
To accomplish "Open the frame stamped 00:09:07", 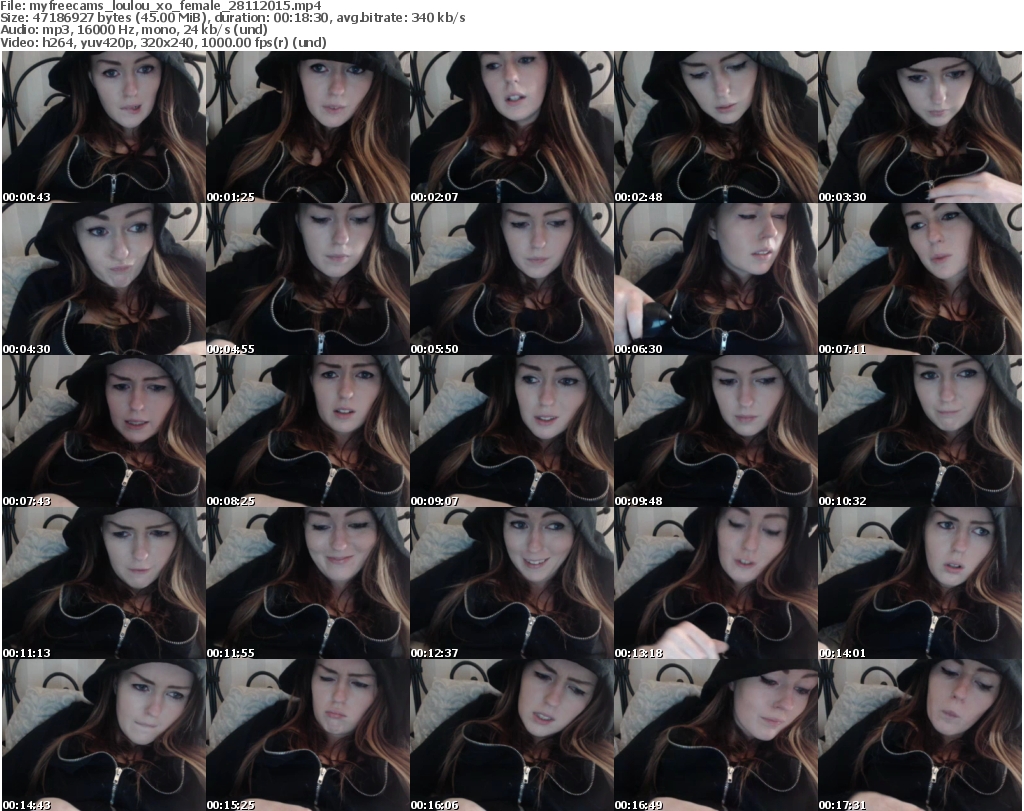I will (x=512, y=431).
